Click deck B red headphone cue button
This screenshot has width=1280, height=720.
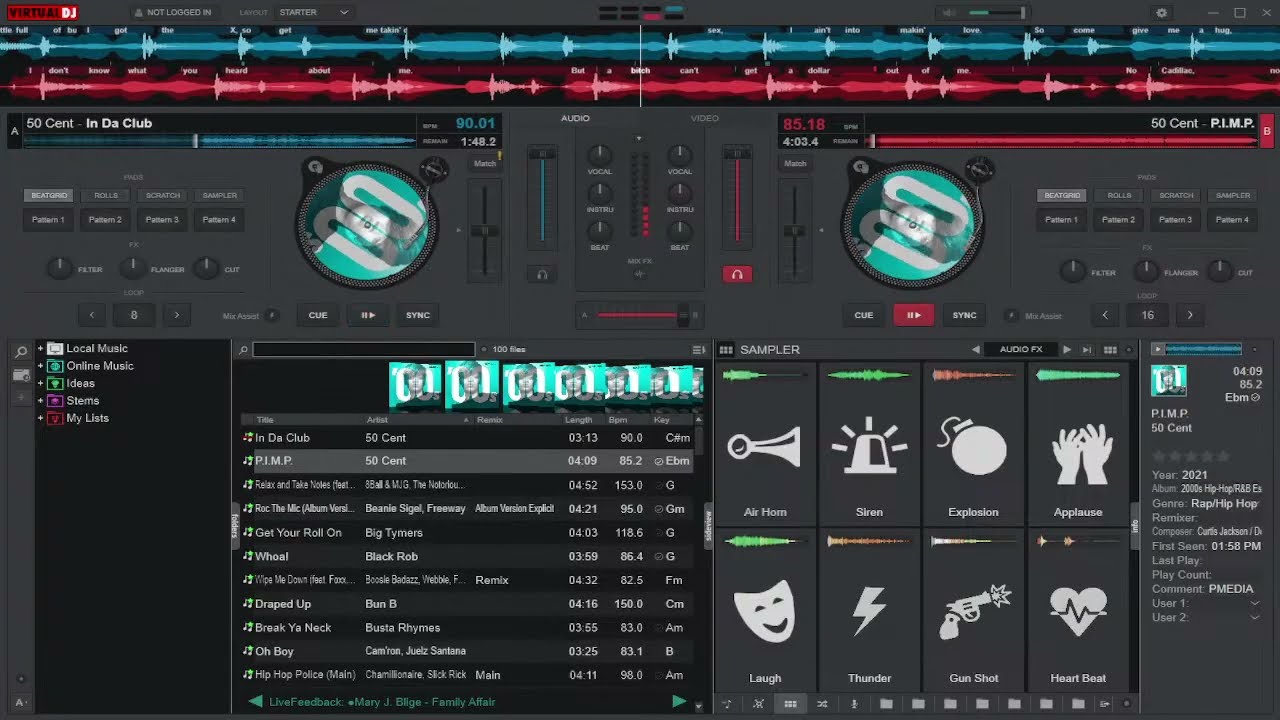pyautogui.click(x=737, y=274)
